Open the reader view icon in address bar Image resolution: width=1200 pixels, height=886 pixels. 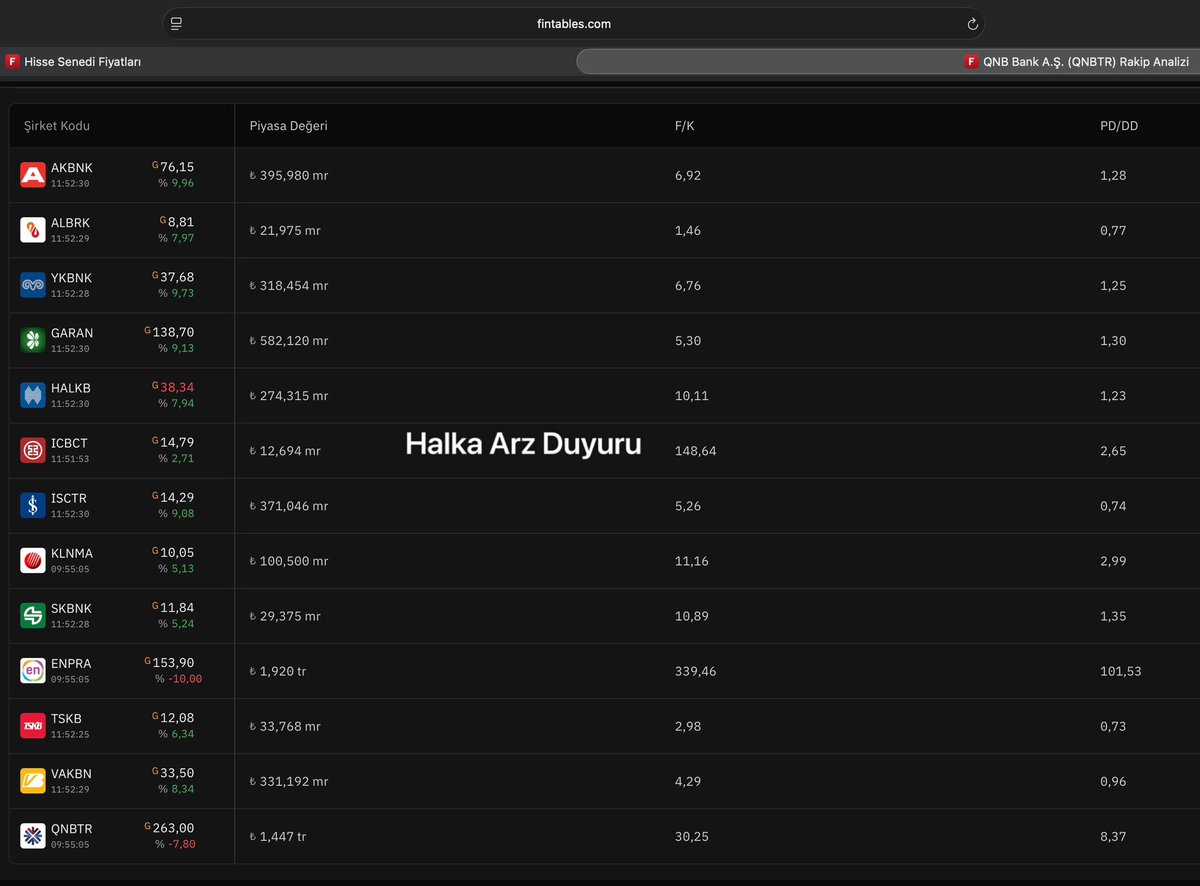coord(177,24)
